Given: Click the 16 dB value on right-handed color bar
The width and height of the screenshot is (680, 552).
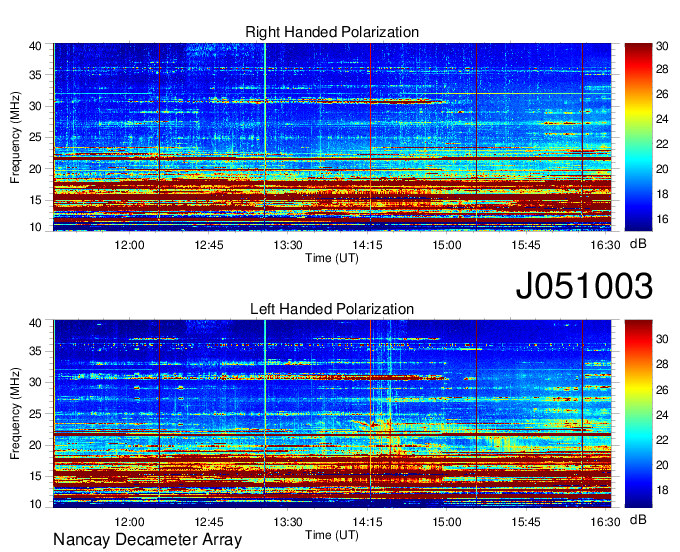Looking at the screenshot, I should pos(662,219).
